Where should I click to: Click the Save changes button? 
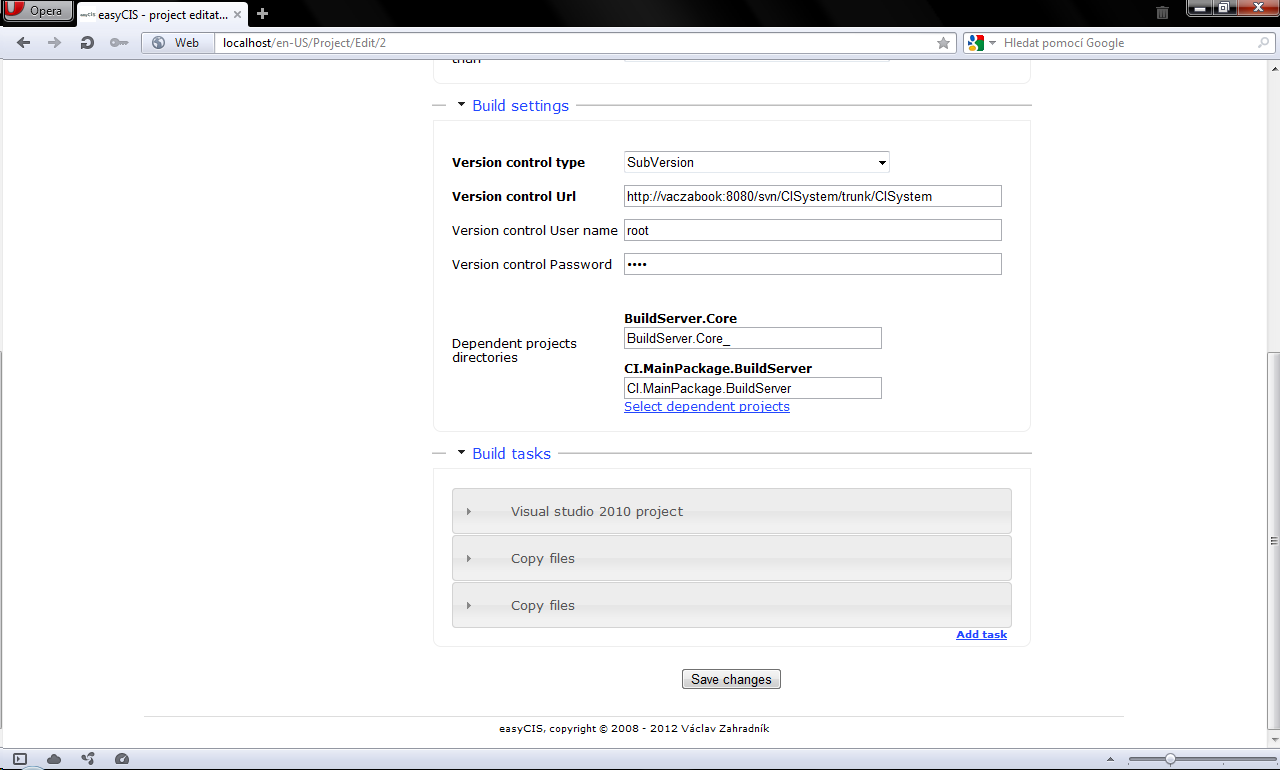[x=731, y=679]
